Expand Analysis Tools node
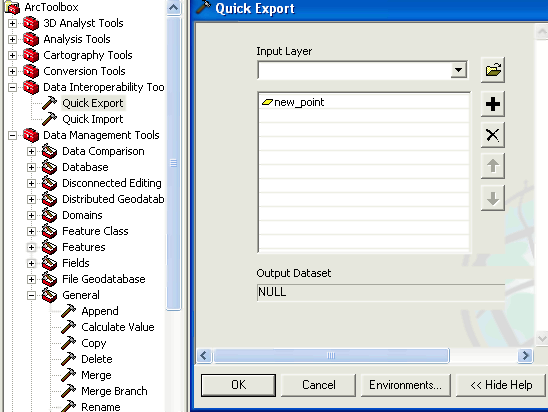This screenshot has height=412, width=548. point(12,39)
